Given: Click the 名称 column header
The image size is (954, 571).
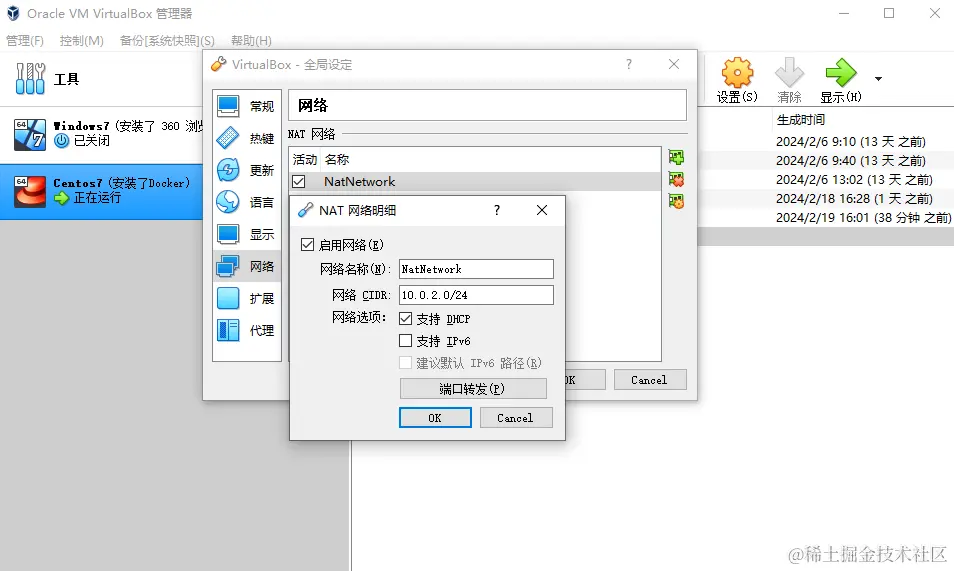Looking at the screenshot, I should pos(336,159).
